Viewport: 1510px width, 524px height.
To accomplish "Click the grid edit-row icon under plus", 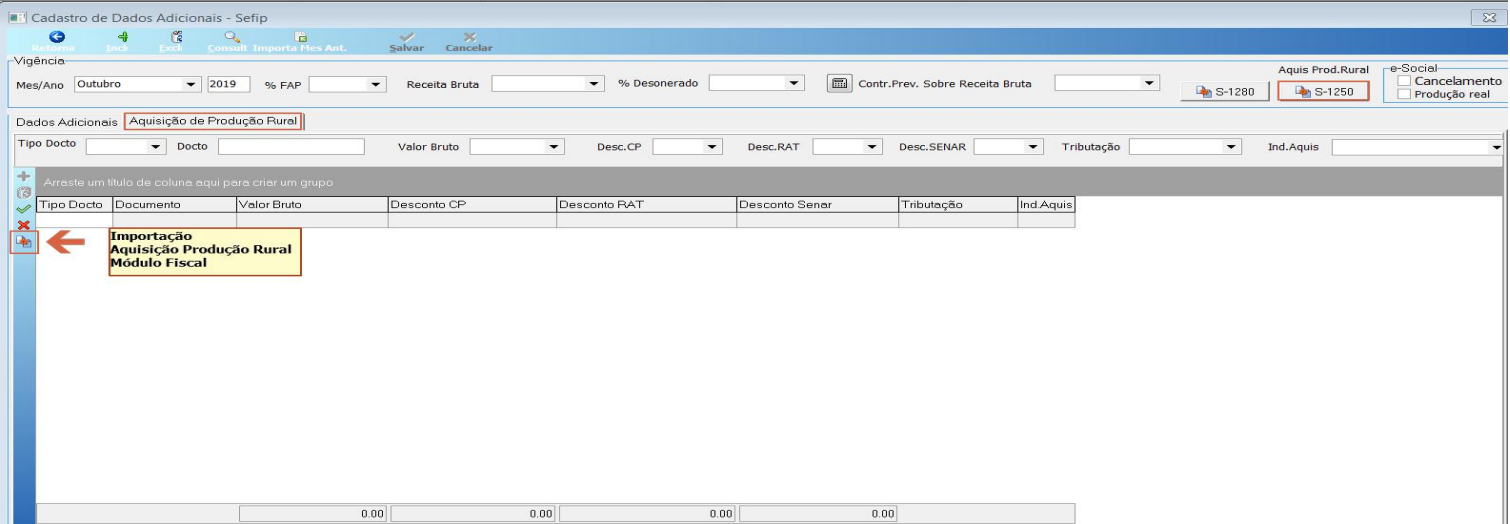I will pyautogui.click(x=24, y=192).
